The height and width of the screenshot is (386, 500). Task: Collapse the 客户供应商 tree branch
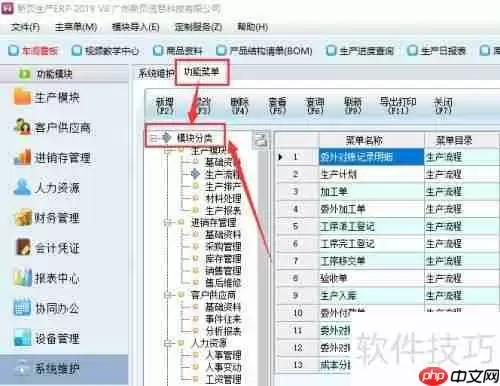pos(168,295)
